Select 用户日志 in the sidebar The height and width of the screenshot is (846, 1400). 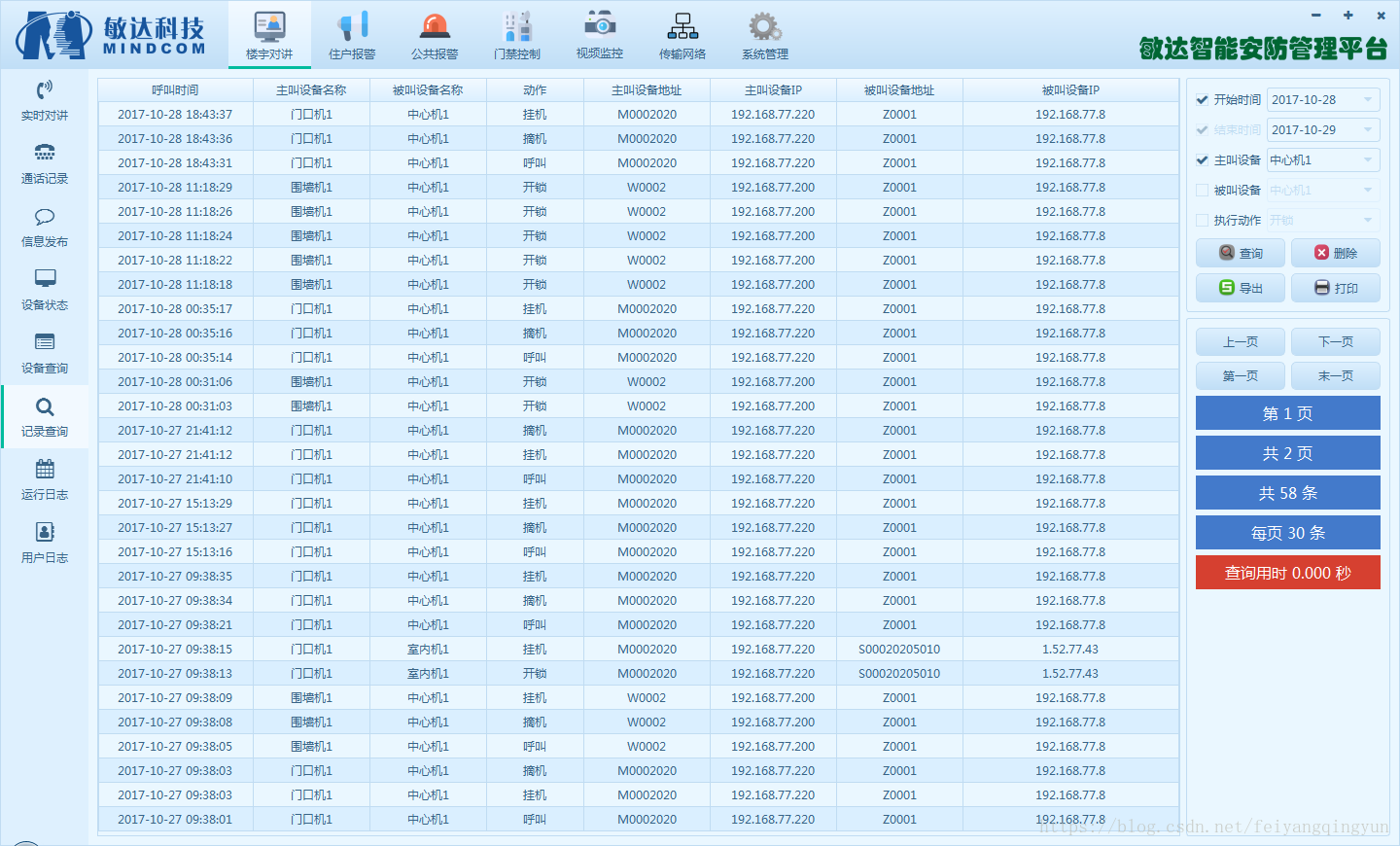(45, 544)
